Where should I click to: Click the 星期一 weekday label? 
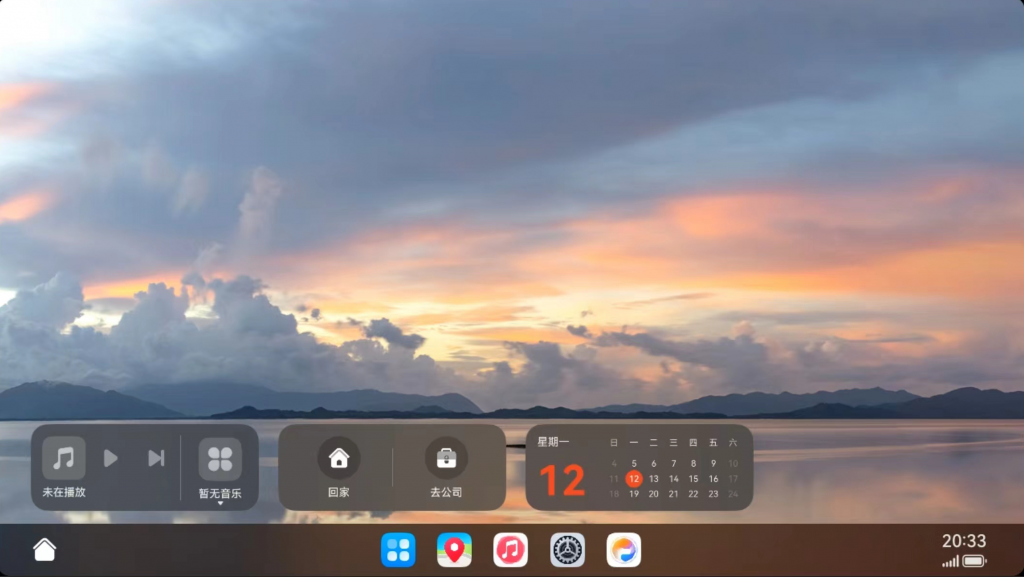[x=553, y=442]
